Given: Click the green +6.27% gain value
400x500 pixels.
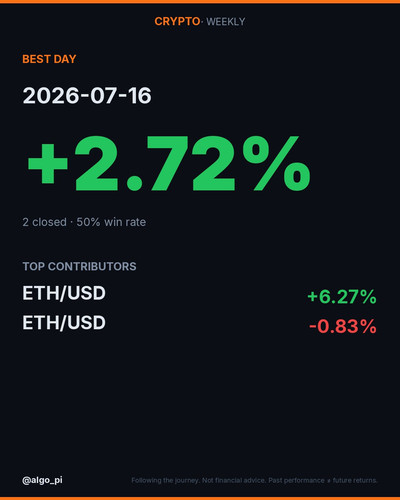Looking at the screenshot, I should (x=342, y=297).
